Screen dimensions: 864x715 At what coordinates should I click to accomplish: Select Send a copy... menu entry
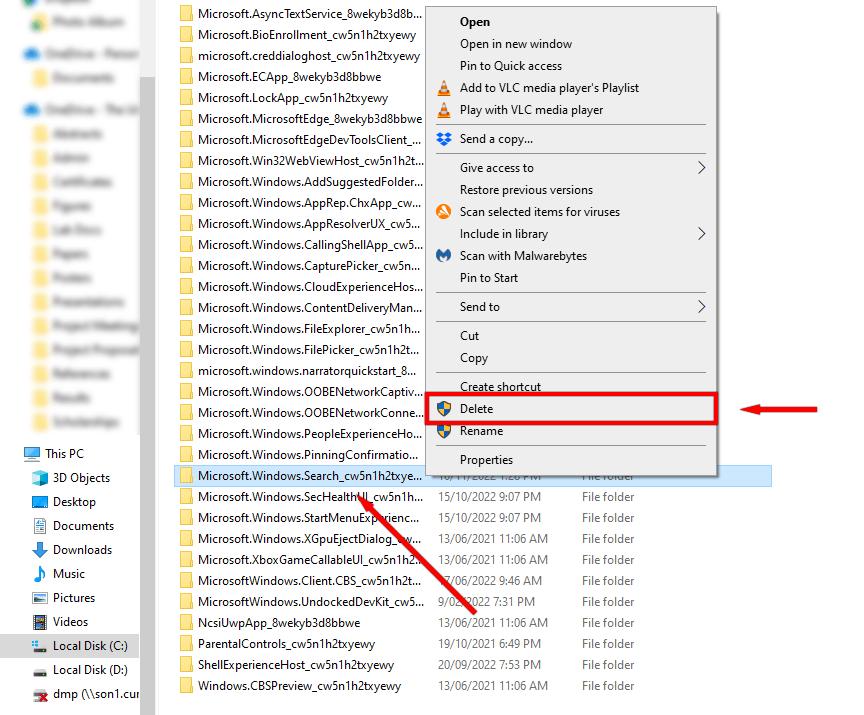tap(496, 139)
